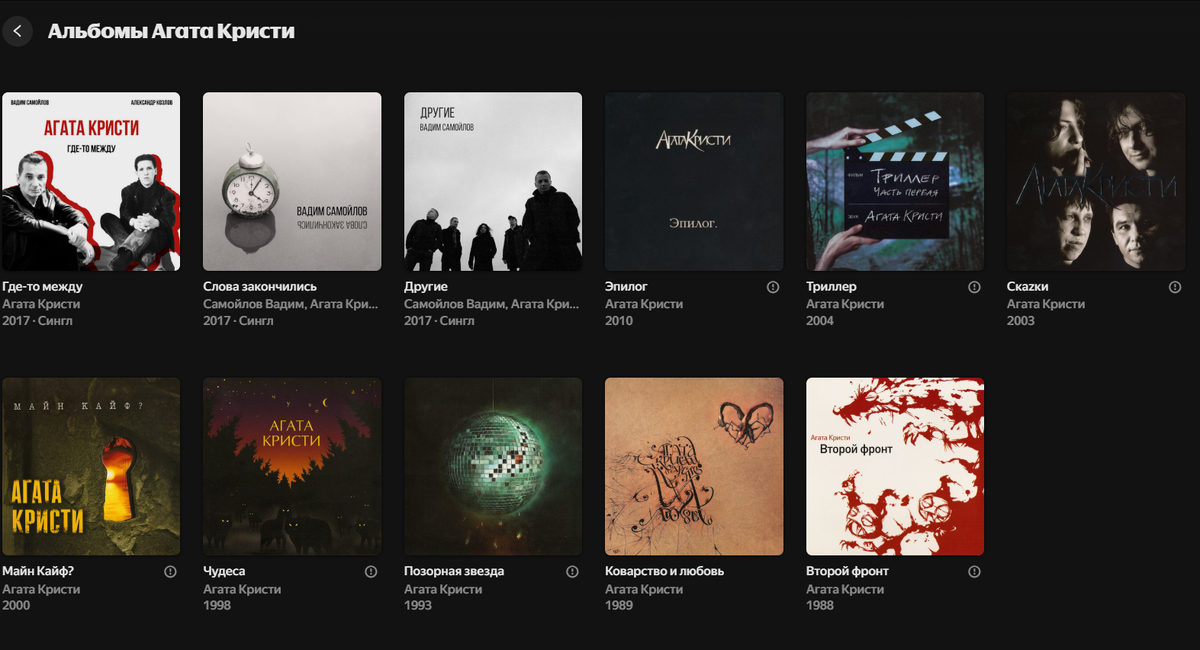Open artist Агата Кристи under Эпилог

click(644, 304)
